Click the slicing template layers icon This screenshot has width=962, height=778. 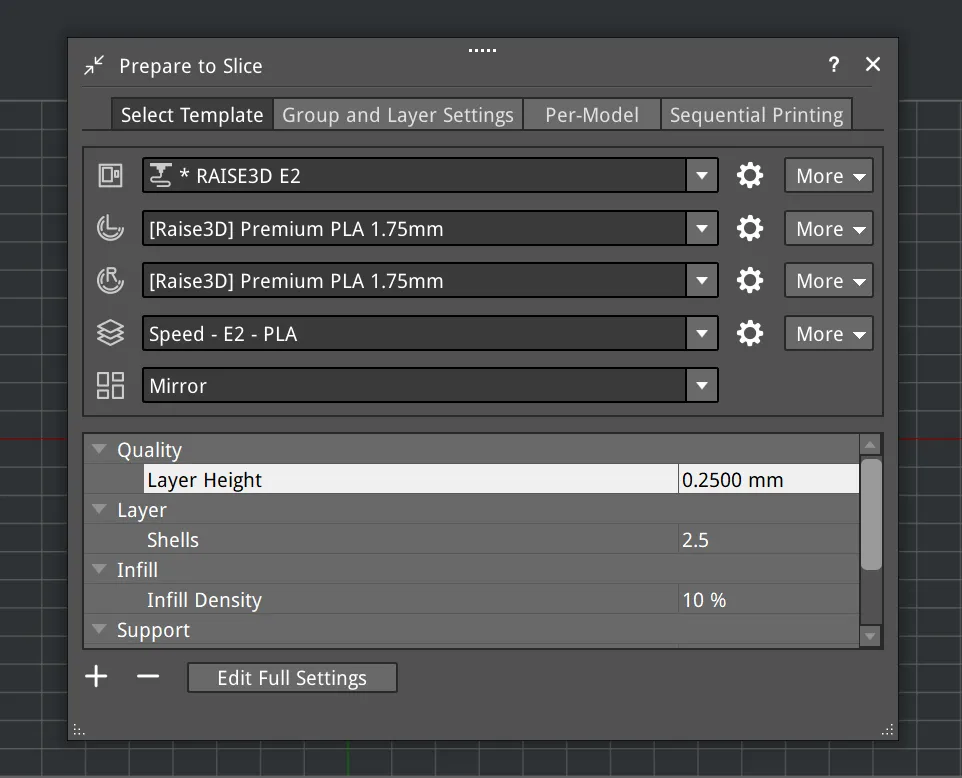point(110,333)
